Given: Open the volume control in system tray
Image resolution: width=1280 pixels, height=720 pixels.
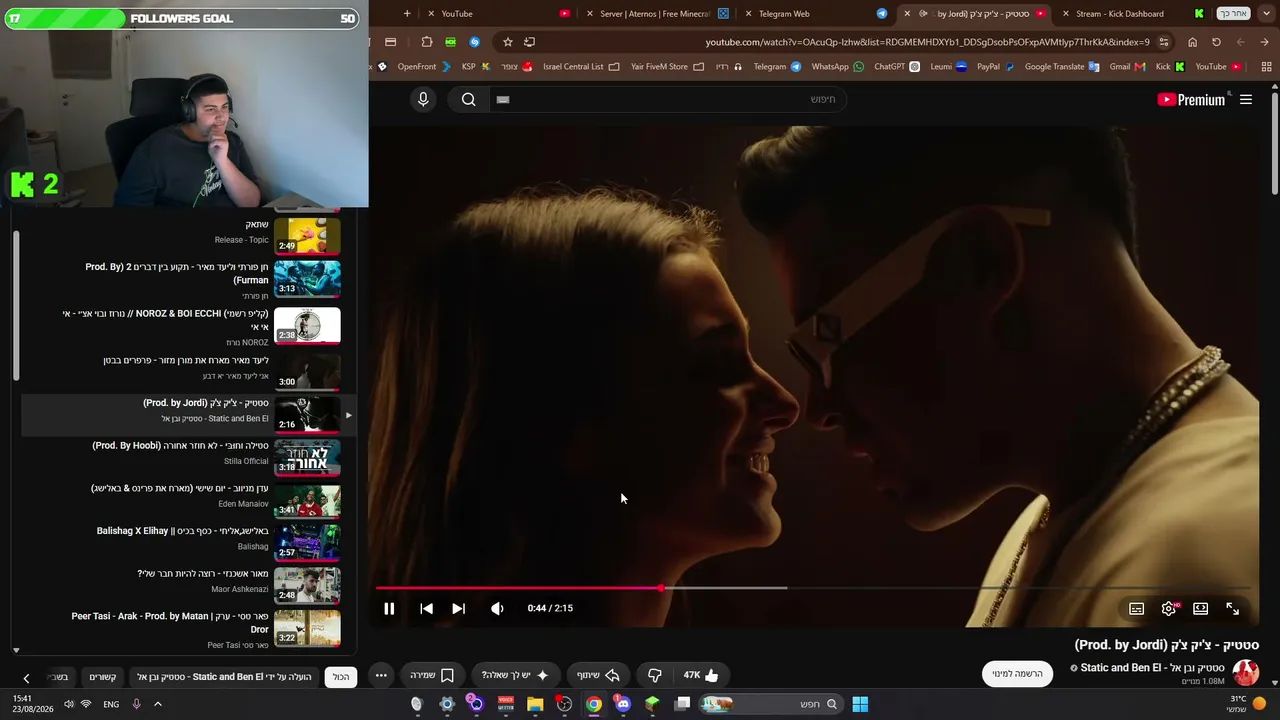Looking at the screenshot, I should [68, 704].
